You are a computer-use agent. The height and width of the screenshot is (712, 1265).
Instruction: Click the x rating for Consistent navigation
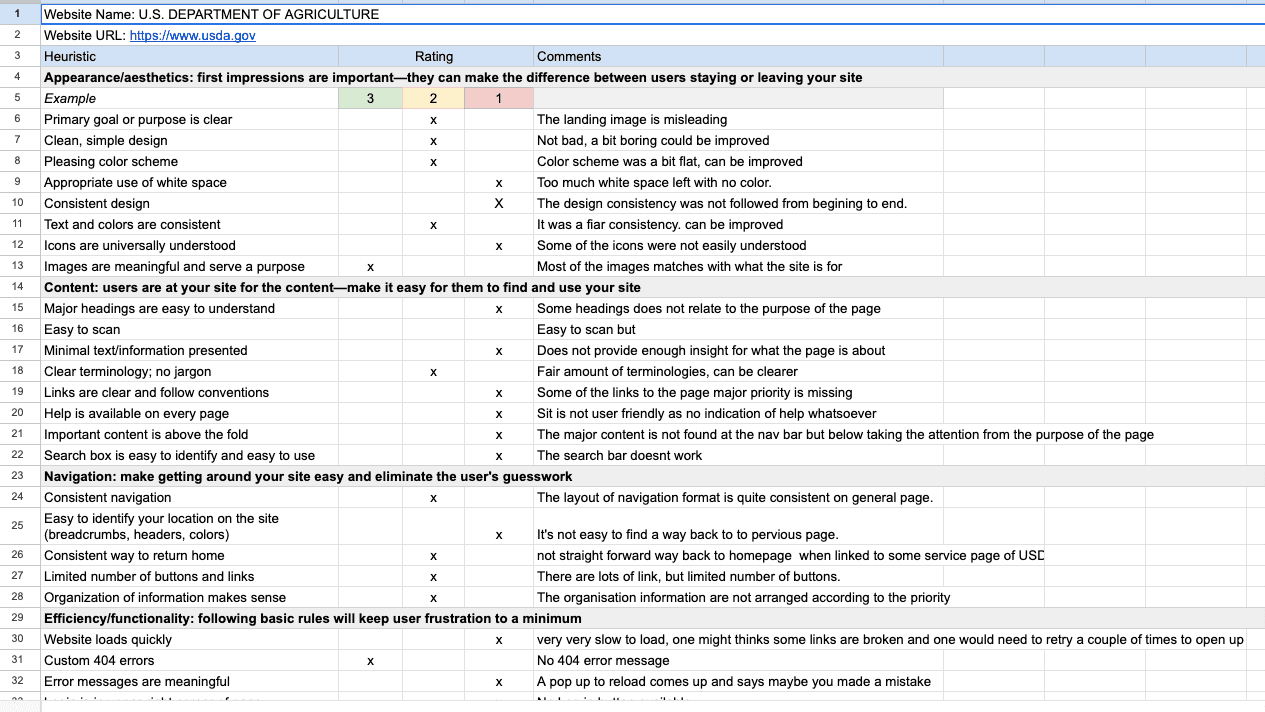pyautogui.click(x=433, y=497)
